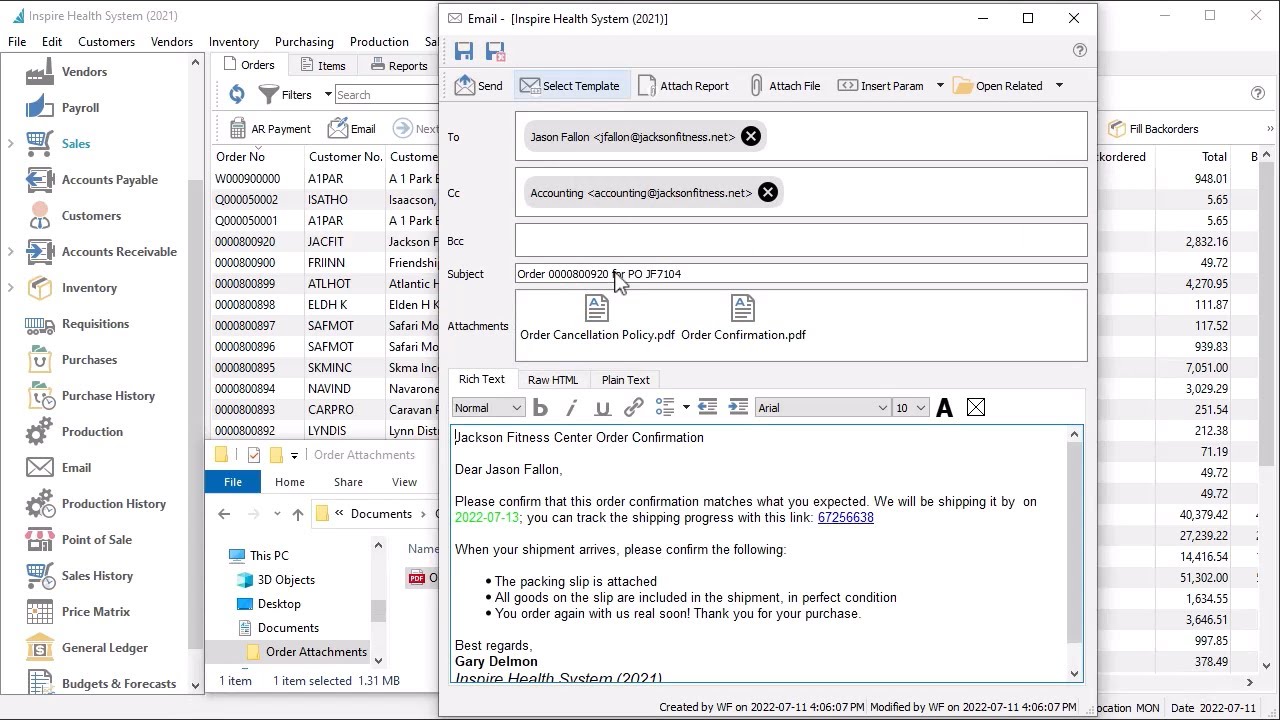This screenshot has width=1280, height=720.
Task: Expand the list style dropdown arrow
Action: (685, 408)
